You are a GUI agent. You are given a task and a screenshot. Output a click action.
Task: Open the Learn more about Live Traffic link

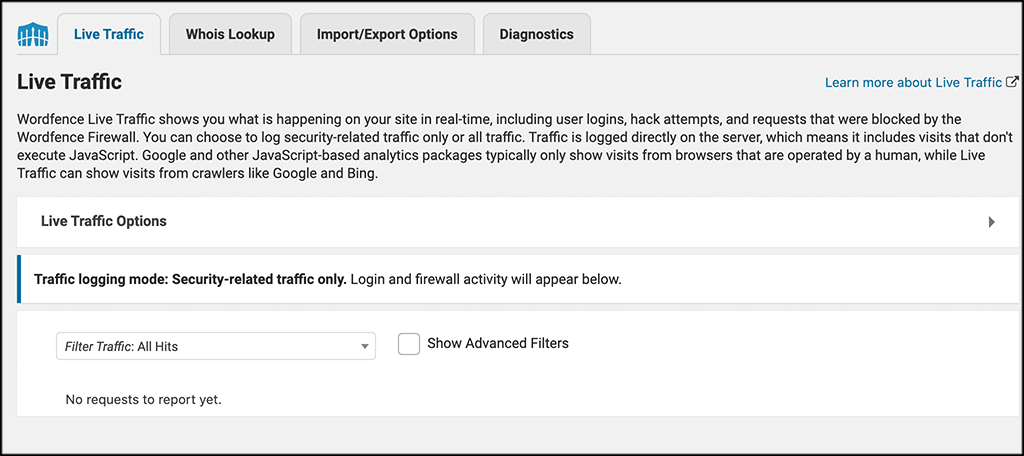tap(913, 82)
